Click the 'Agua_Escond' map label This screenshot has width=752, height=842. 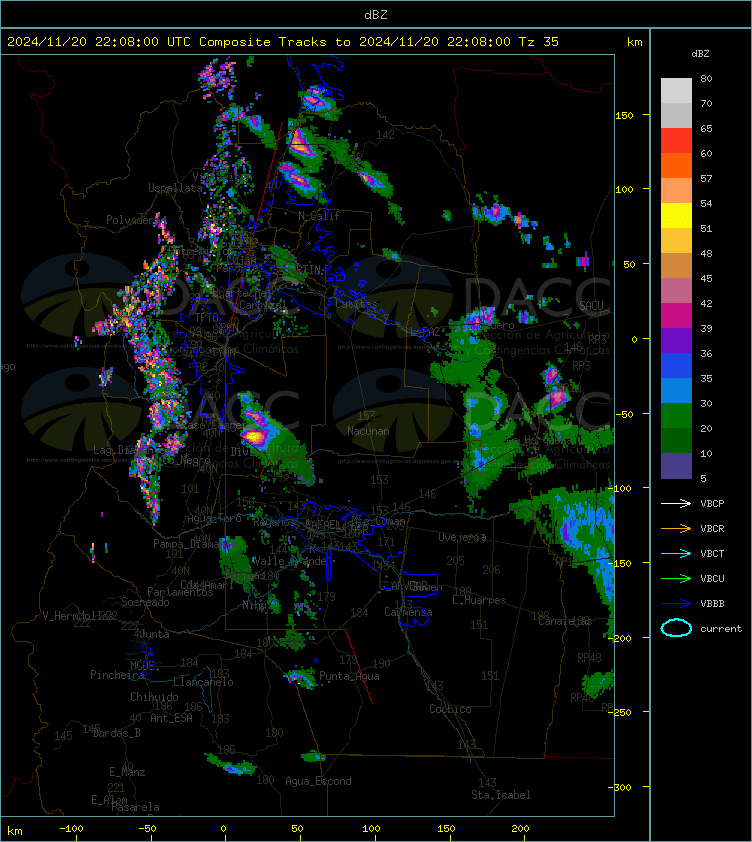click(318, 781)
